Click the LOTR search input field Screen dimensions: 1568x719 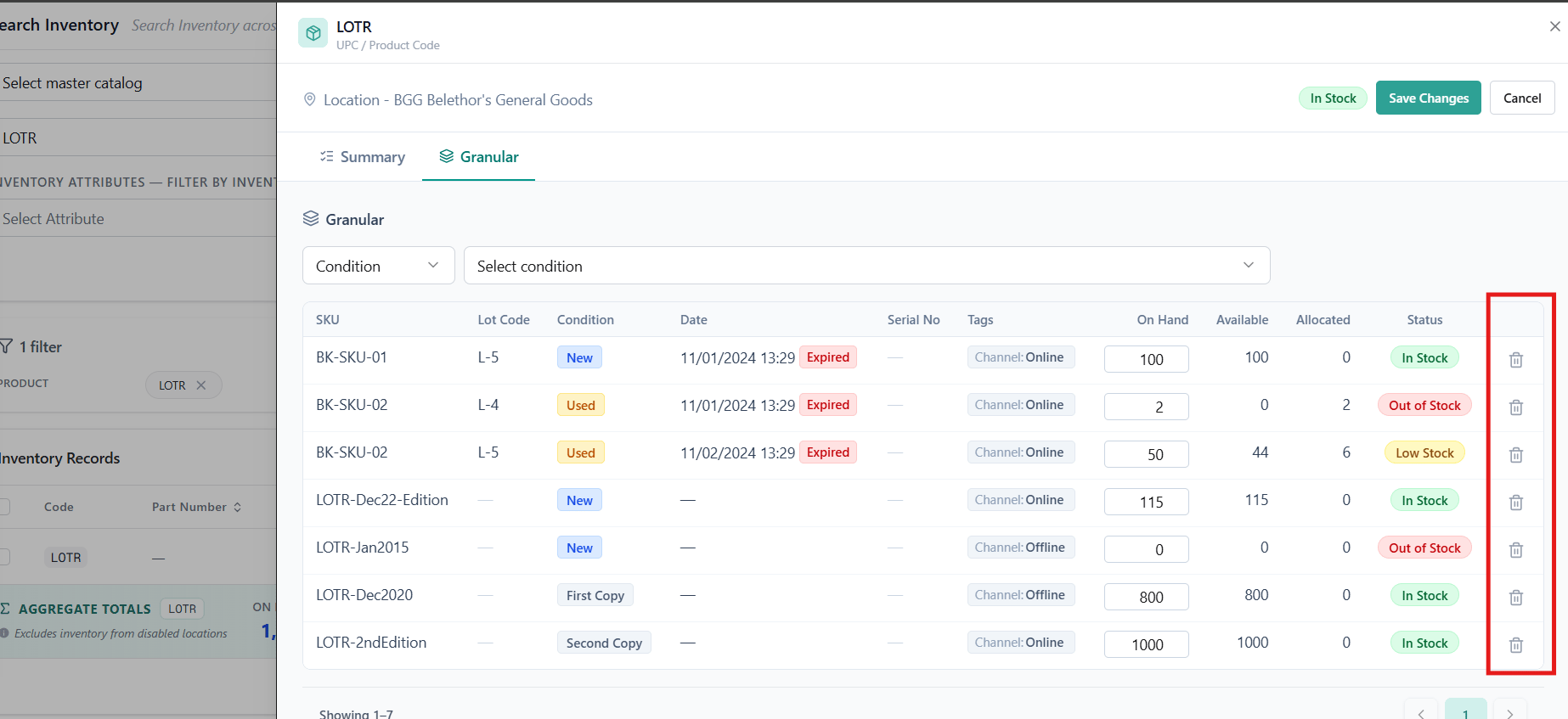136,138
